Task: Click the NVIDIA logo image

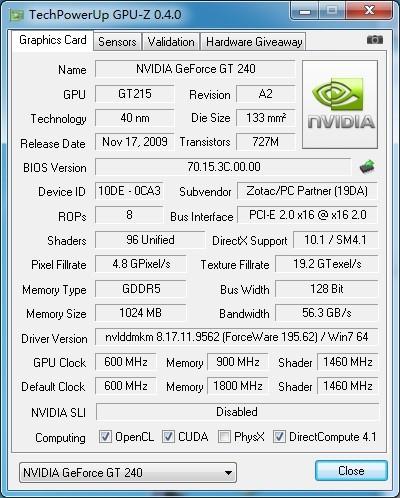Action: pyautogui.click(x=340, y=104)
